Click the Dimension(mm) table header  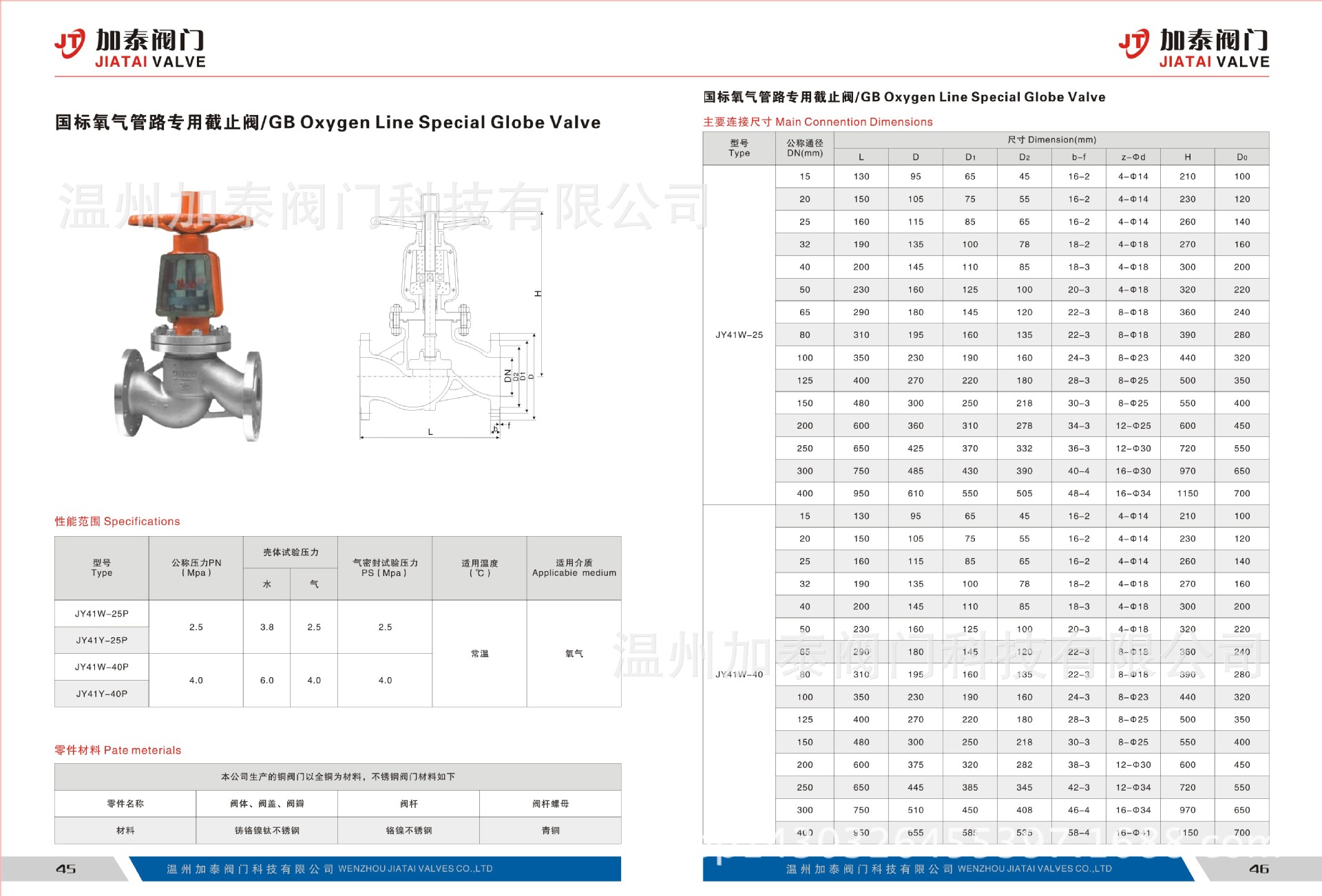(x=1051, y=140)
